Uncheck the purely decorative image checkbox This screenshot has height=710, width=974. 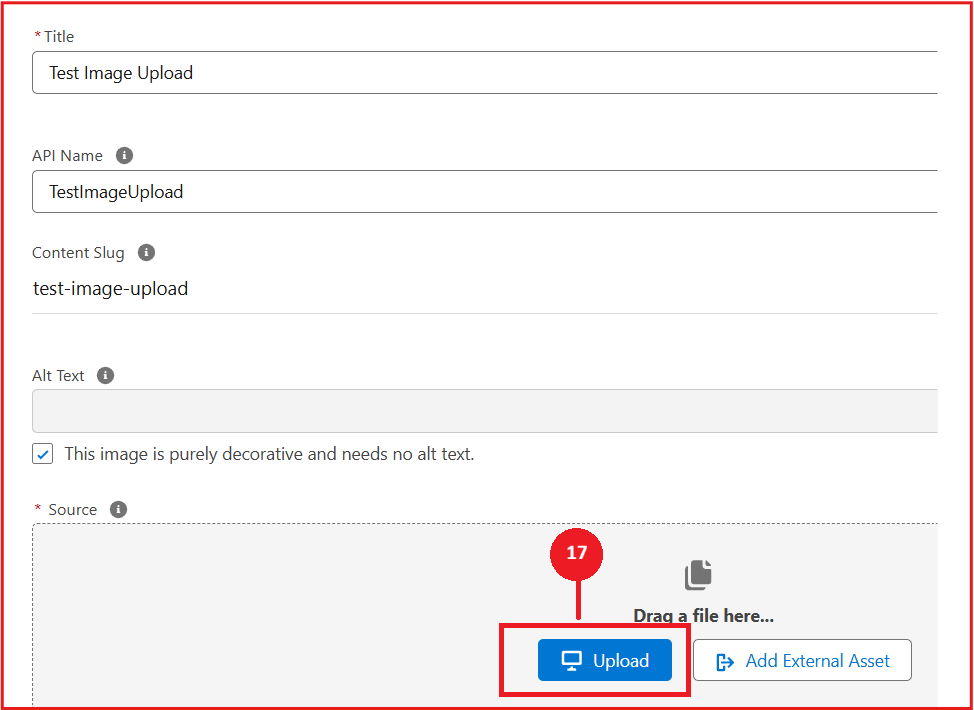[x=43, y=454]
